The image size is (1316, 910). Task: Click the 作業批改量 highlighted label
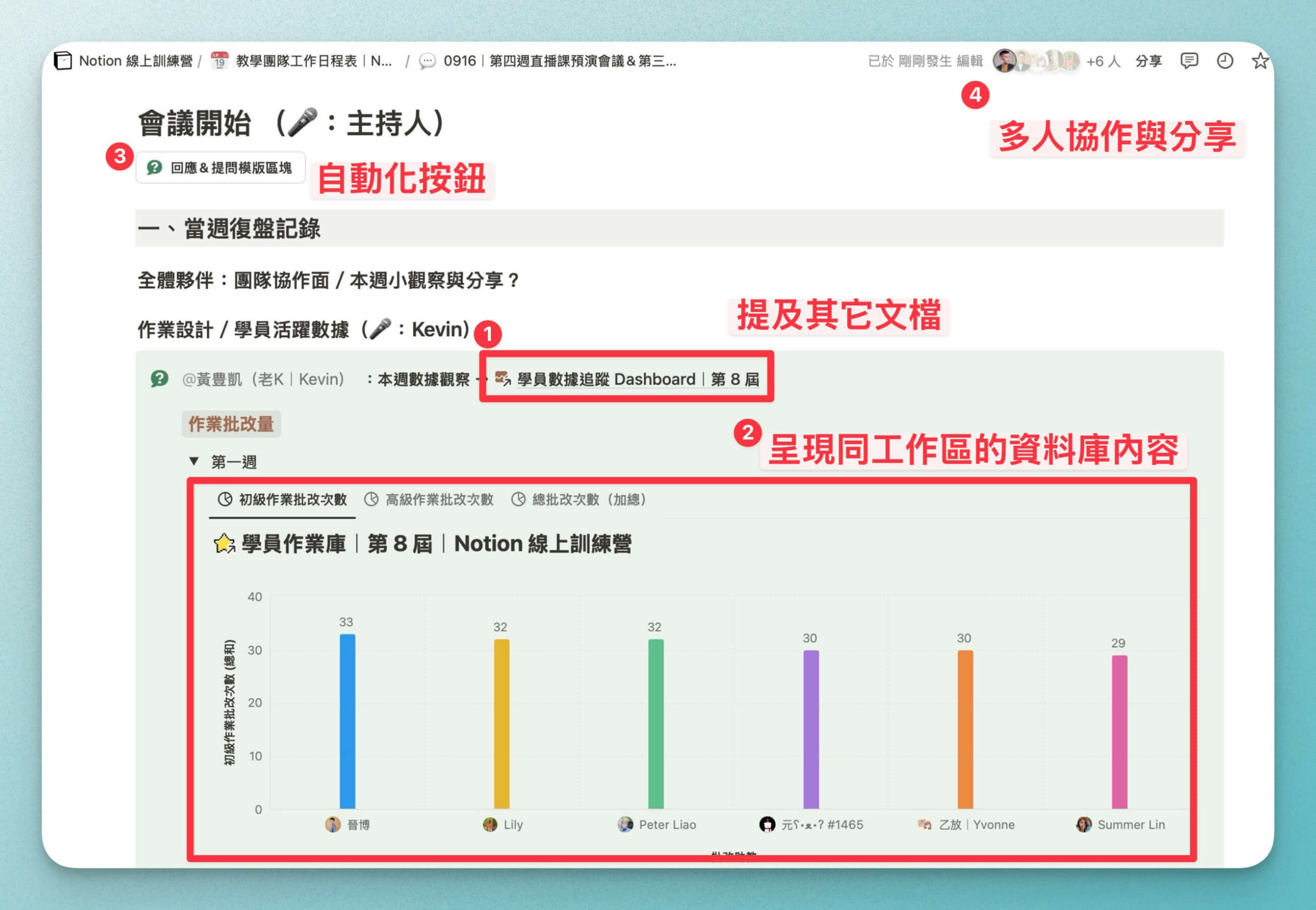[x=231, y=424]
